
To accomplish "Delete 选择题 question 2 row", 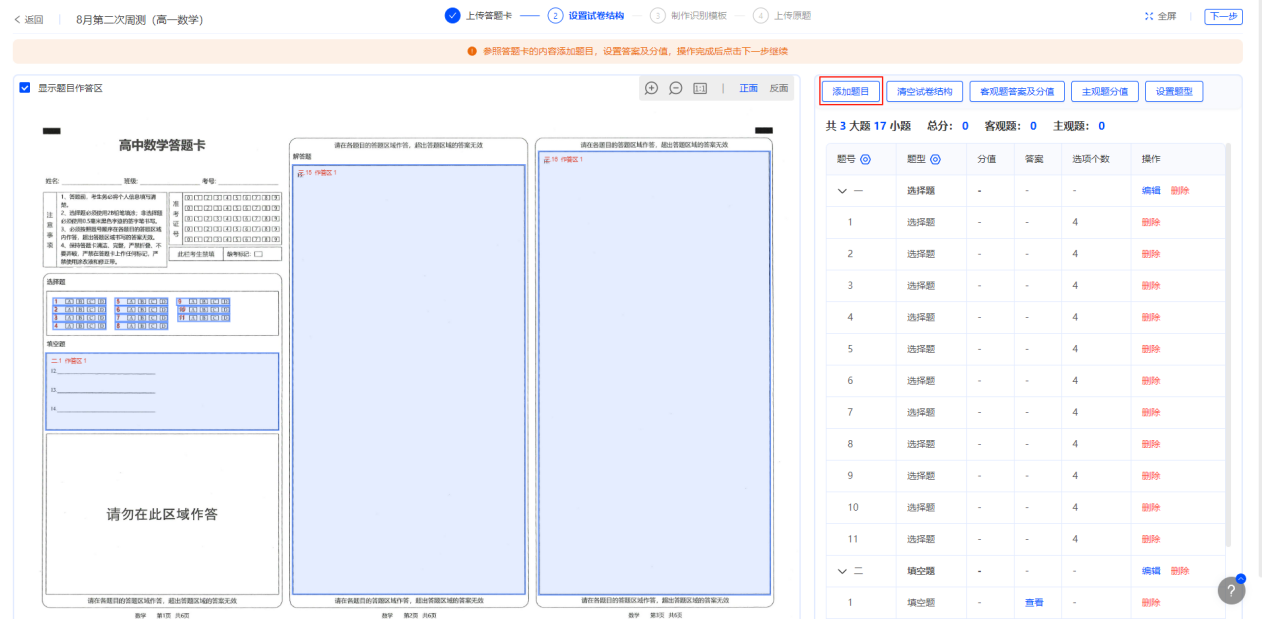I will (x=1151, y=254).
